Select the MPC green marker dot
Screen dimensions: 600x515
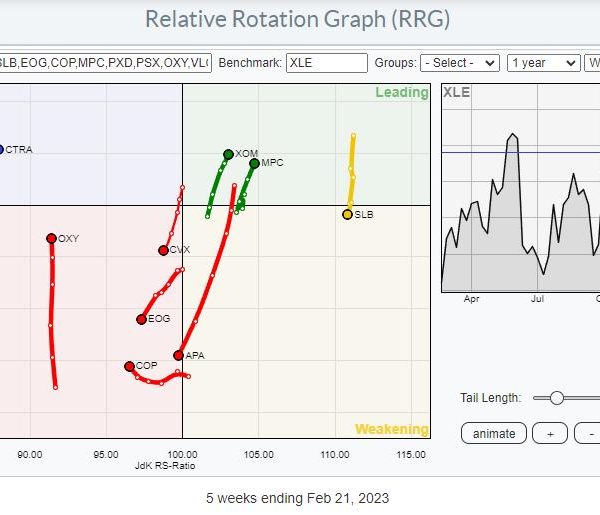tap(254, 163)
